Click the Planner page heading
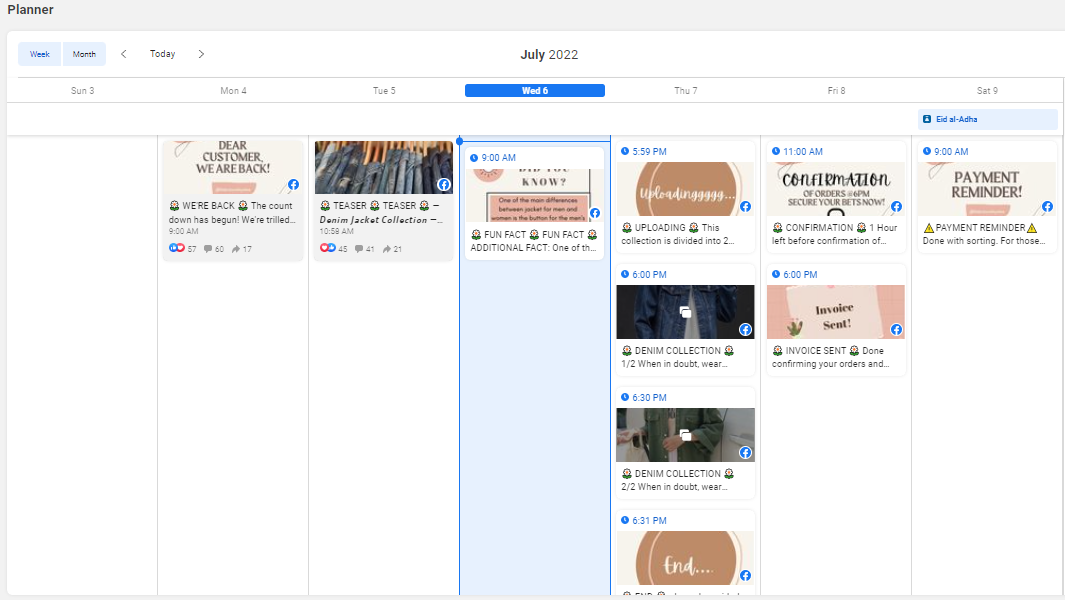1065x600 pixels. coord(31,10)
